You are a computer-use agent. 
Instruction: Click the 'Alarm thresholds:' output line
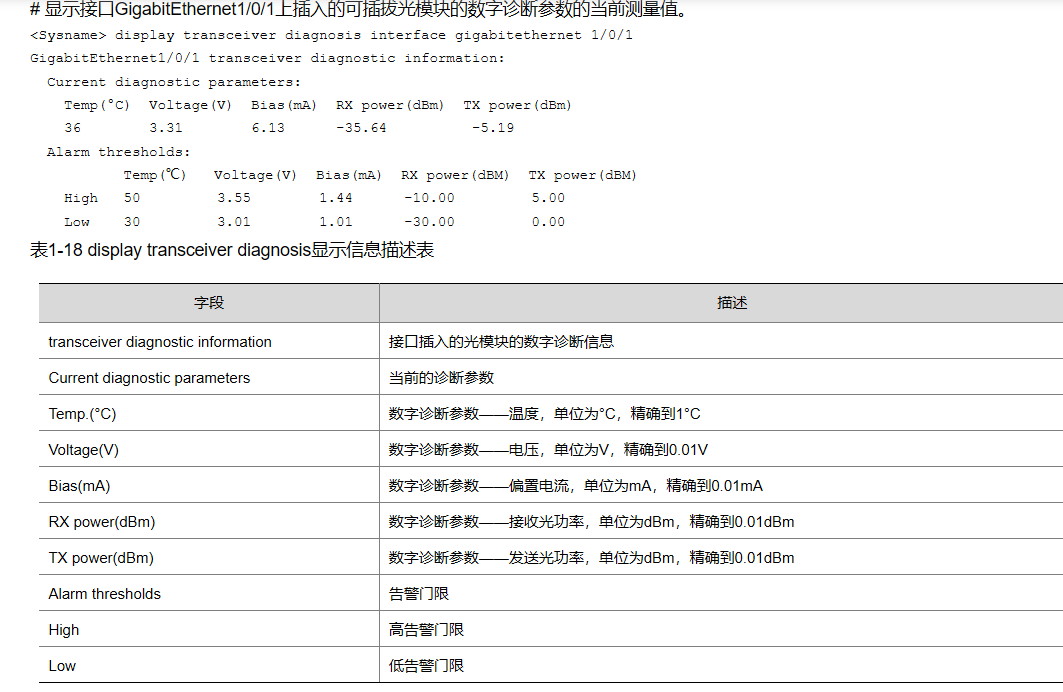(x=119, y=152)
